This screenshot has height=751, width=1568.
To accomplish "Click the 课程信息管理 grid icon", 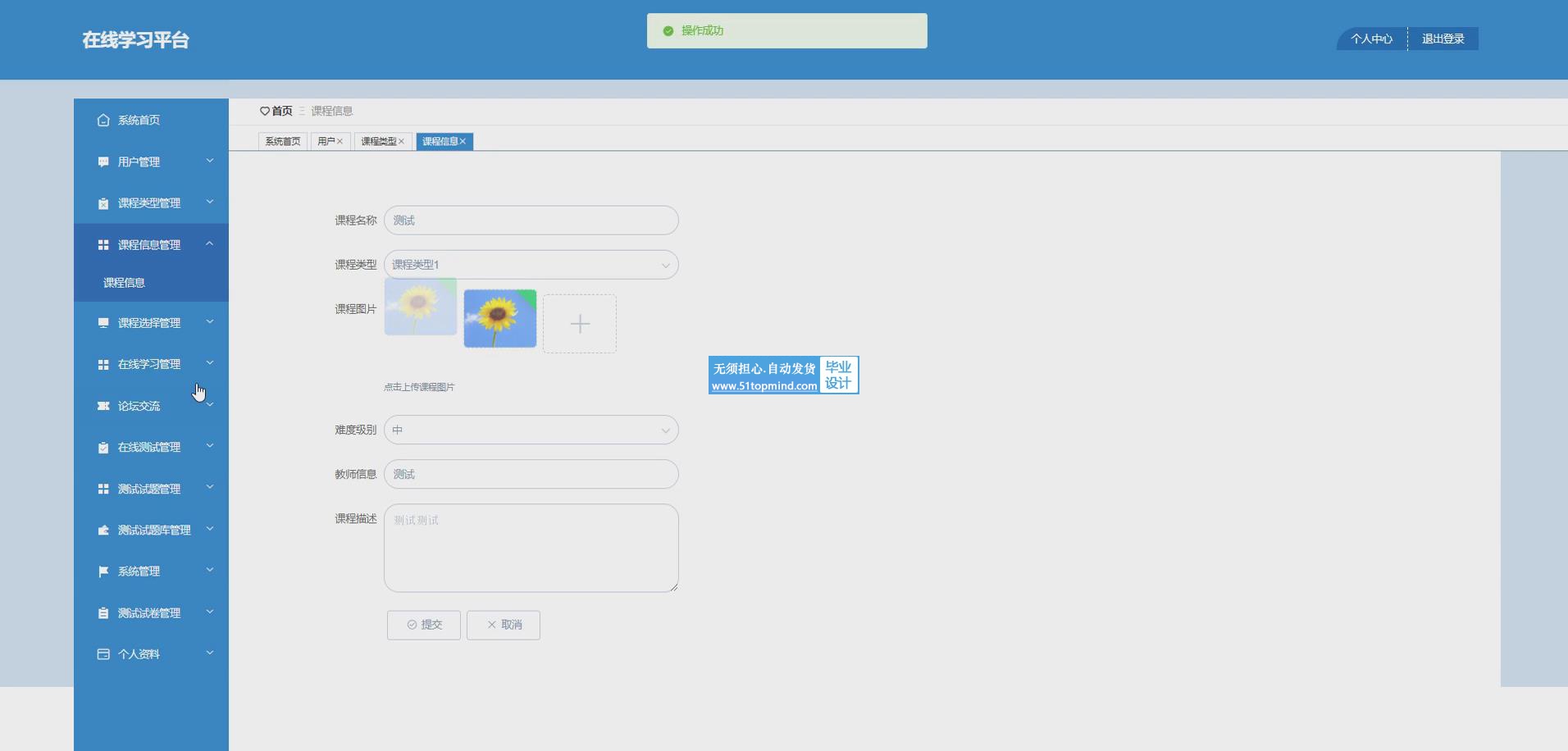I will [103, 245].
